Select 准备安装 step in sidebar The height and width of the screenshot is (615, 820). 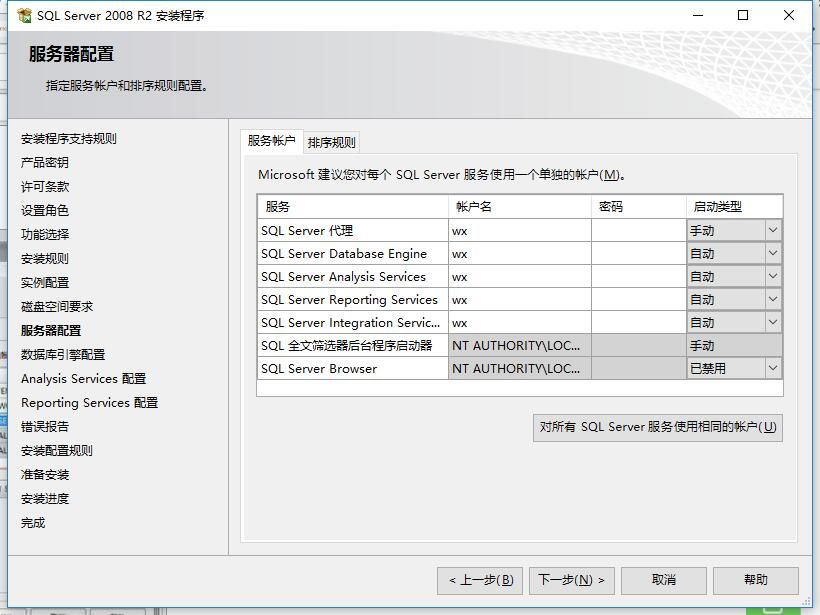coord(45,475)
